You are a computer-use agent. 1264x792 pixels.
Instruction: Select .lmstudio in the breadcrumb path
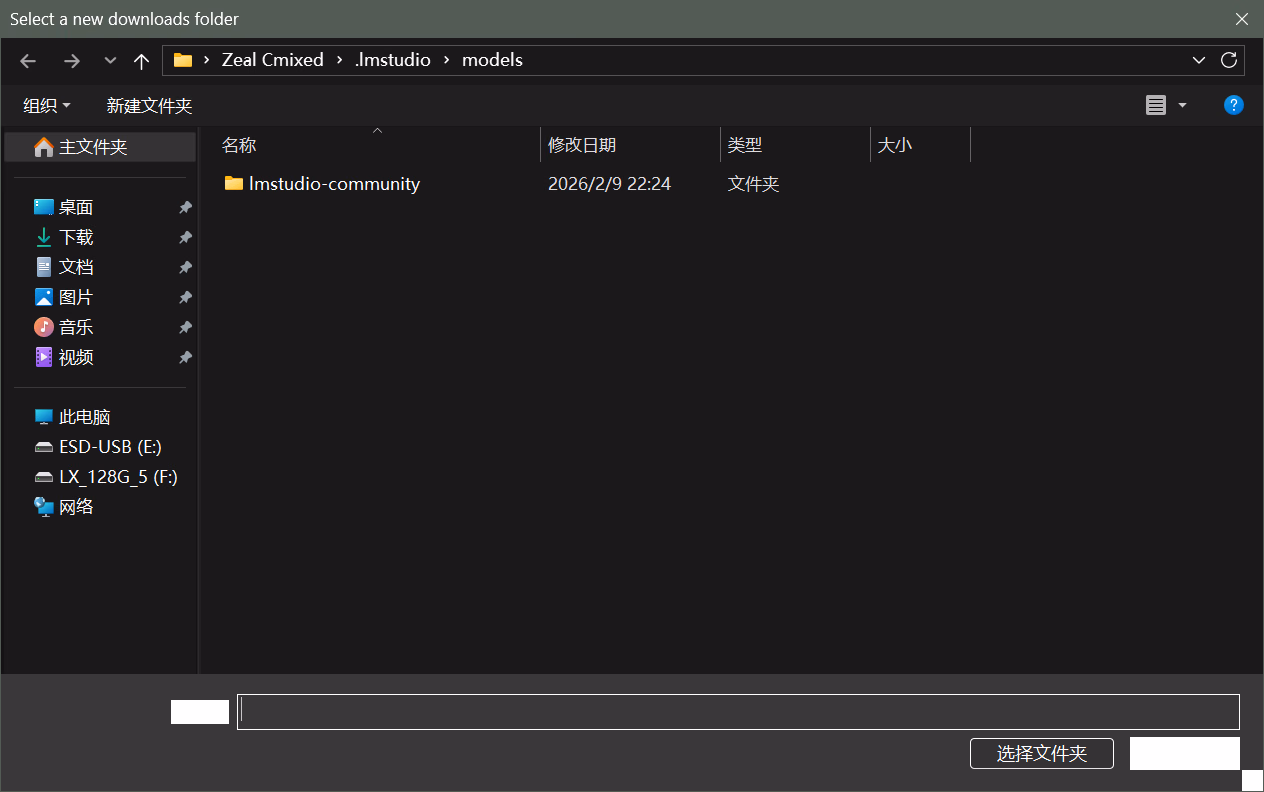[x=393, y=60]
